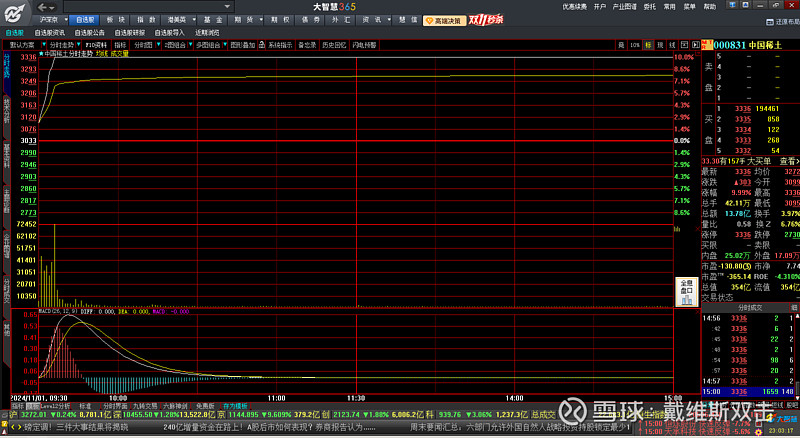The height and width of the screenshot is (438, 800).
Task: Click the 还原布局 restore layout icon
Action: [770, 22]
